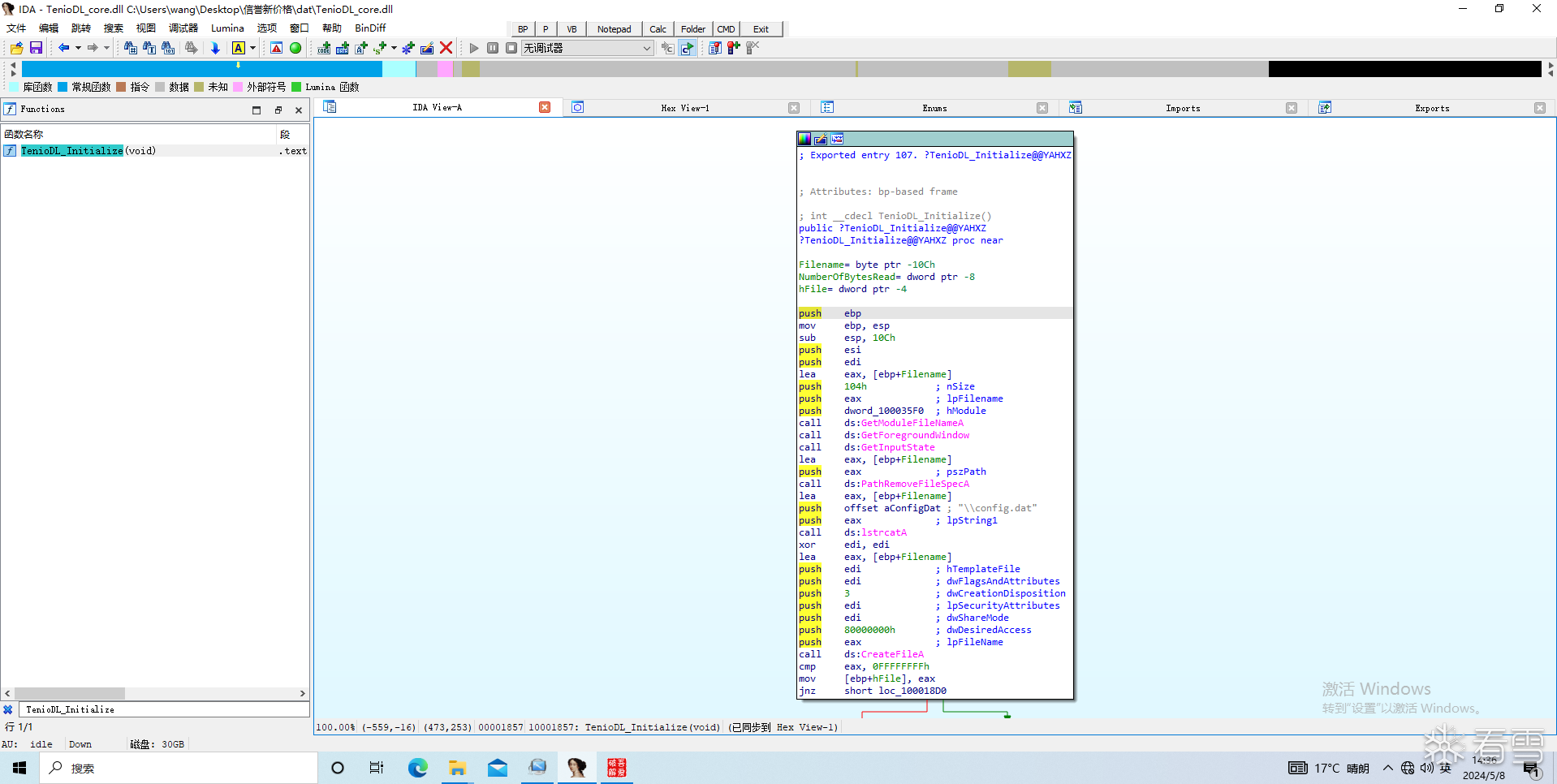Click the CMD button
The height and width of the screenshot is (784, 1557).
point(726,29)
